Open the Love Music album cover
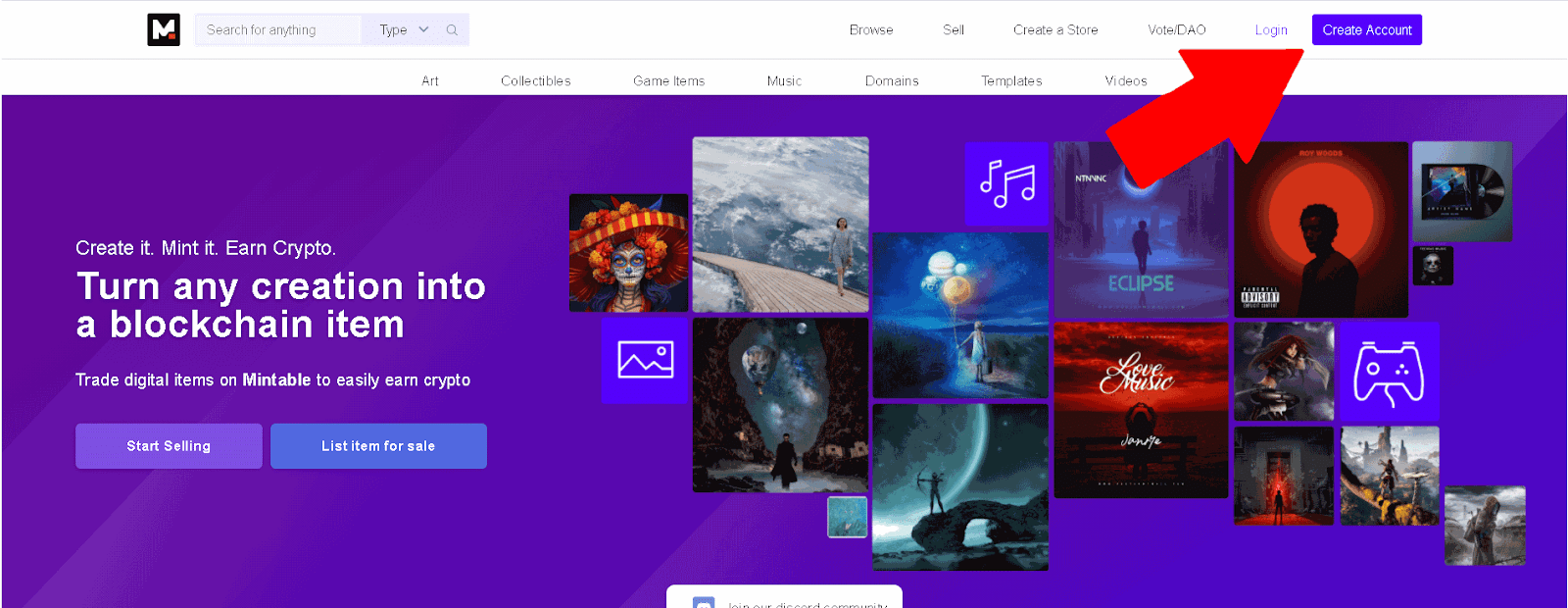Image resolution: width=1568 pixels, height=608 pixels. click(1141, 410)
